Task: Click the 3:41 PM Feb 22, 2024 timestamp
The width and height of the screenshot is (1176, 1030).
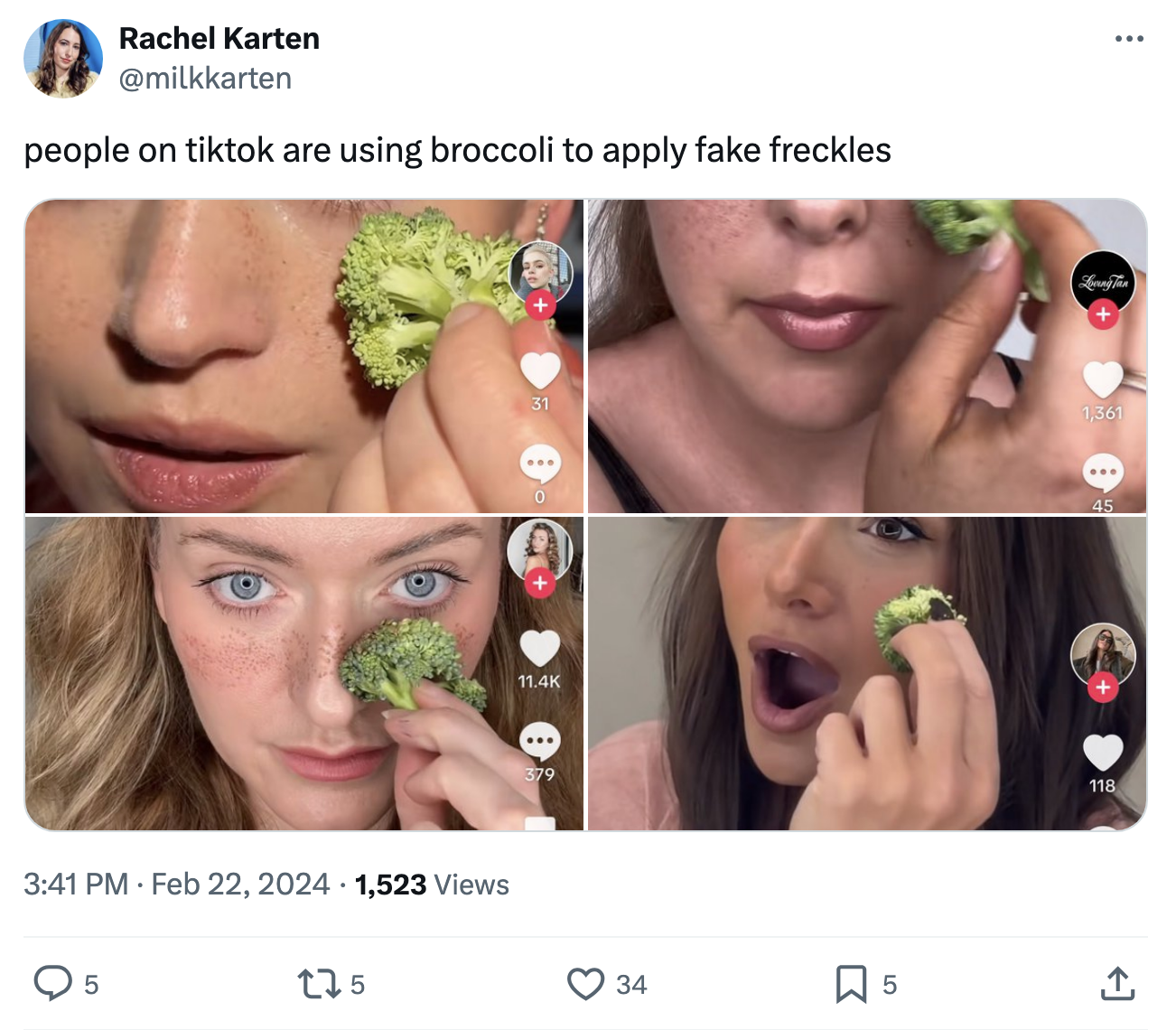Action: pos(177,884)
